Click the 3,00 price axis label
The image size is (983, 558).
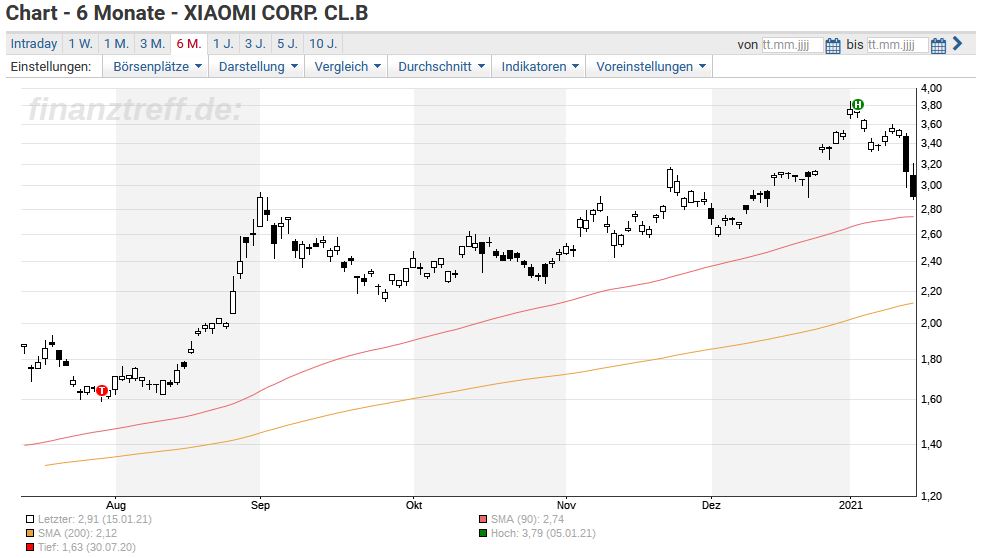pyautogui.click(x=931, y=186)
